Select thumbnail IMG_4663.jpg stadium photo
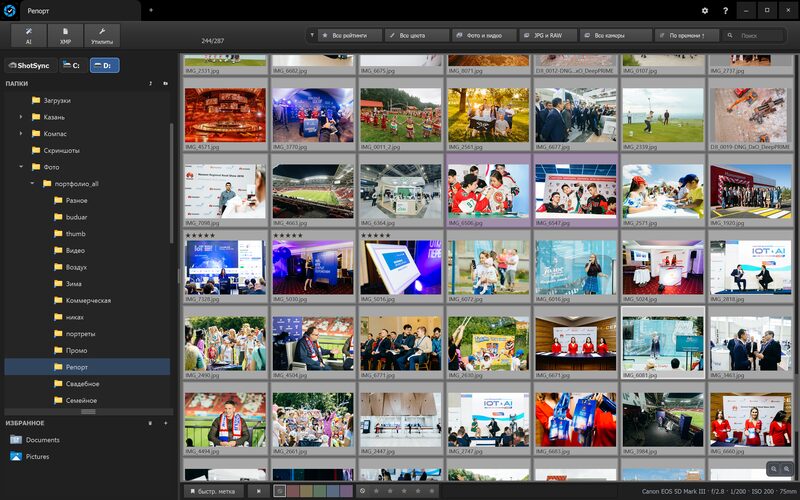800x500 pixels. tap(313, 191)
